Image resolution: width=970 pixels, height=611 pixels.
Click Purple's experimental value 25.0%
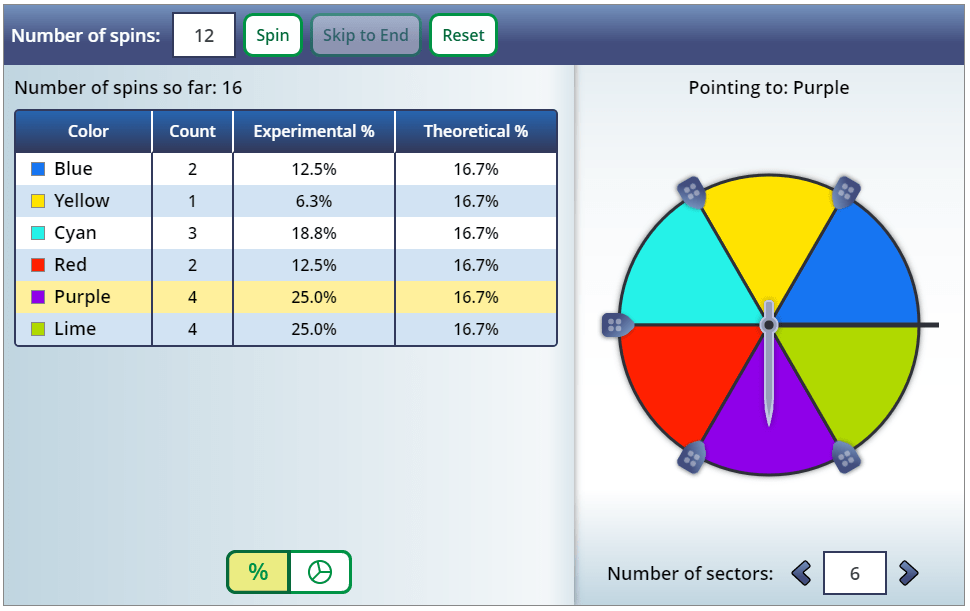[x=314, y=297]
